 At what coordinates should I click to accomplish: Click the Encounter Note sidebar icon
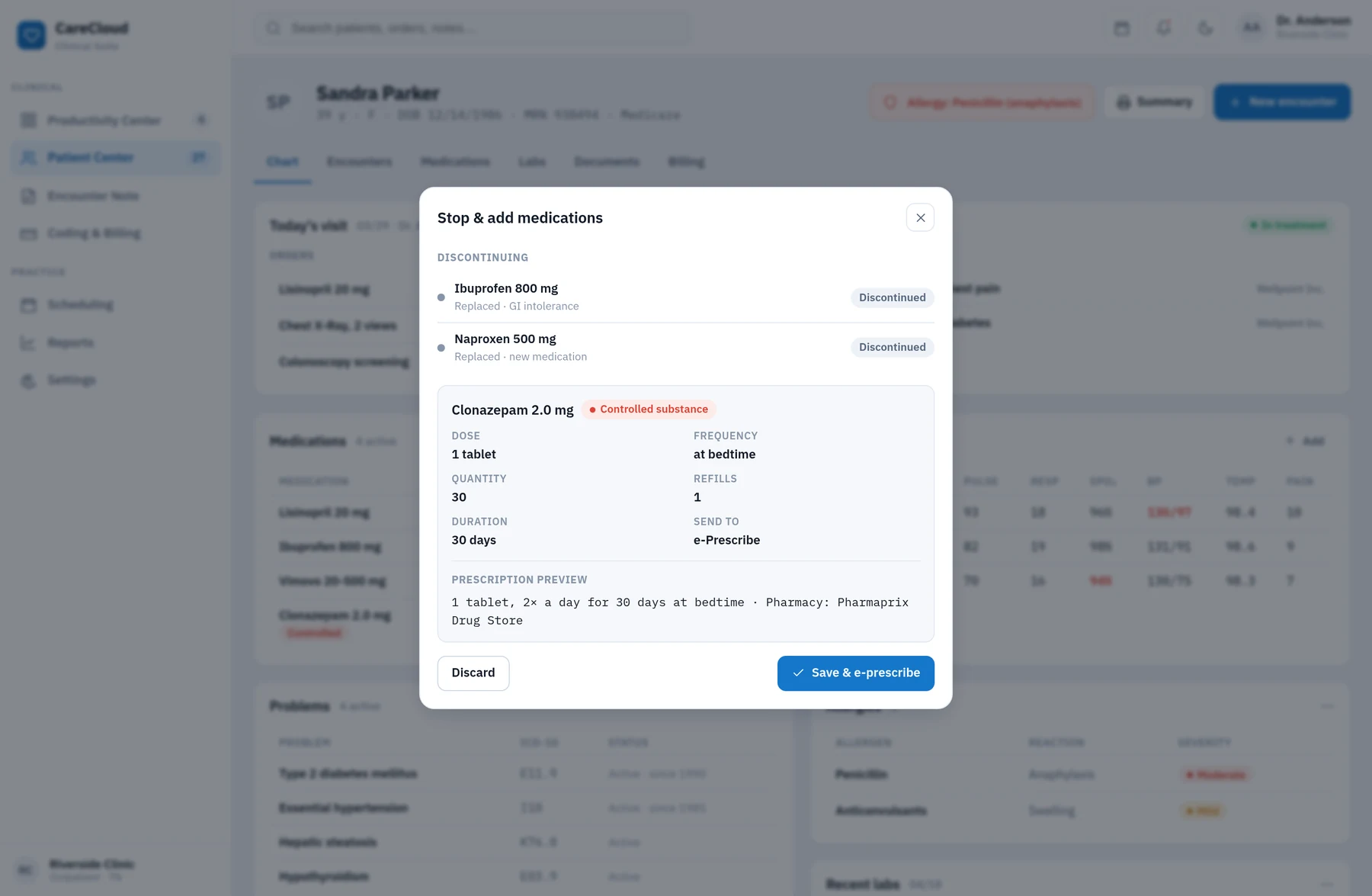pyautogui.click(x=29, y=196)
